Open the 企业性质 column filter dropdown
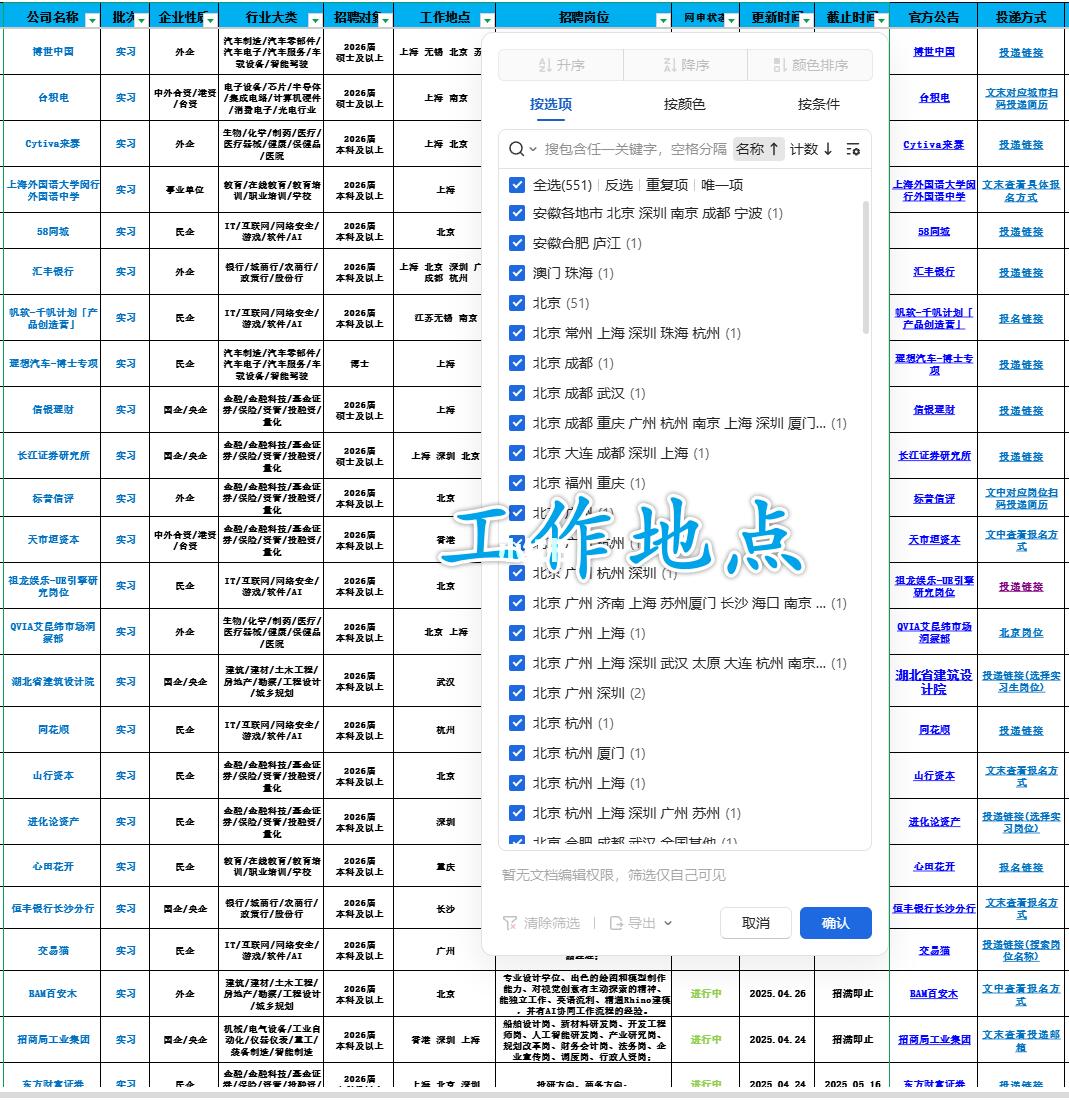This screenshot has width=1069, height=1101. pyautogui.click(x=210, y=20)
